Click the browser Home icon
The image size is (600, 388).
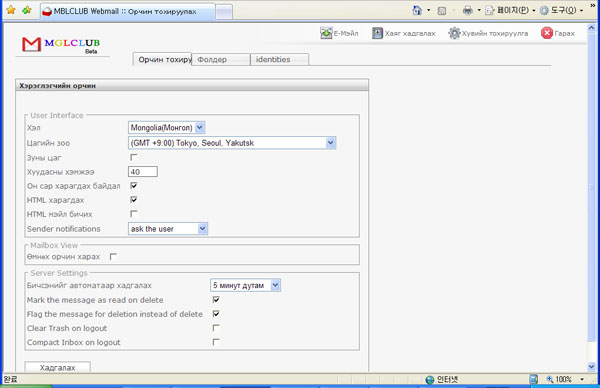point(417,10)
